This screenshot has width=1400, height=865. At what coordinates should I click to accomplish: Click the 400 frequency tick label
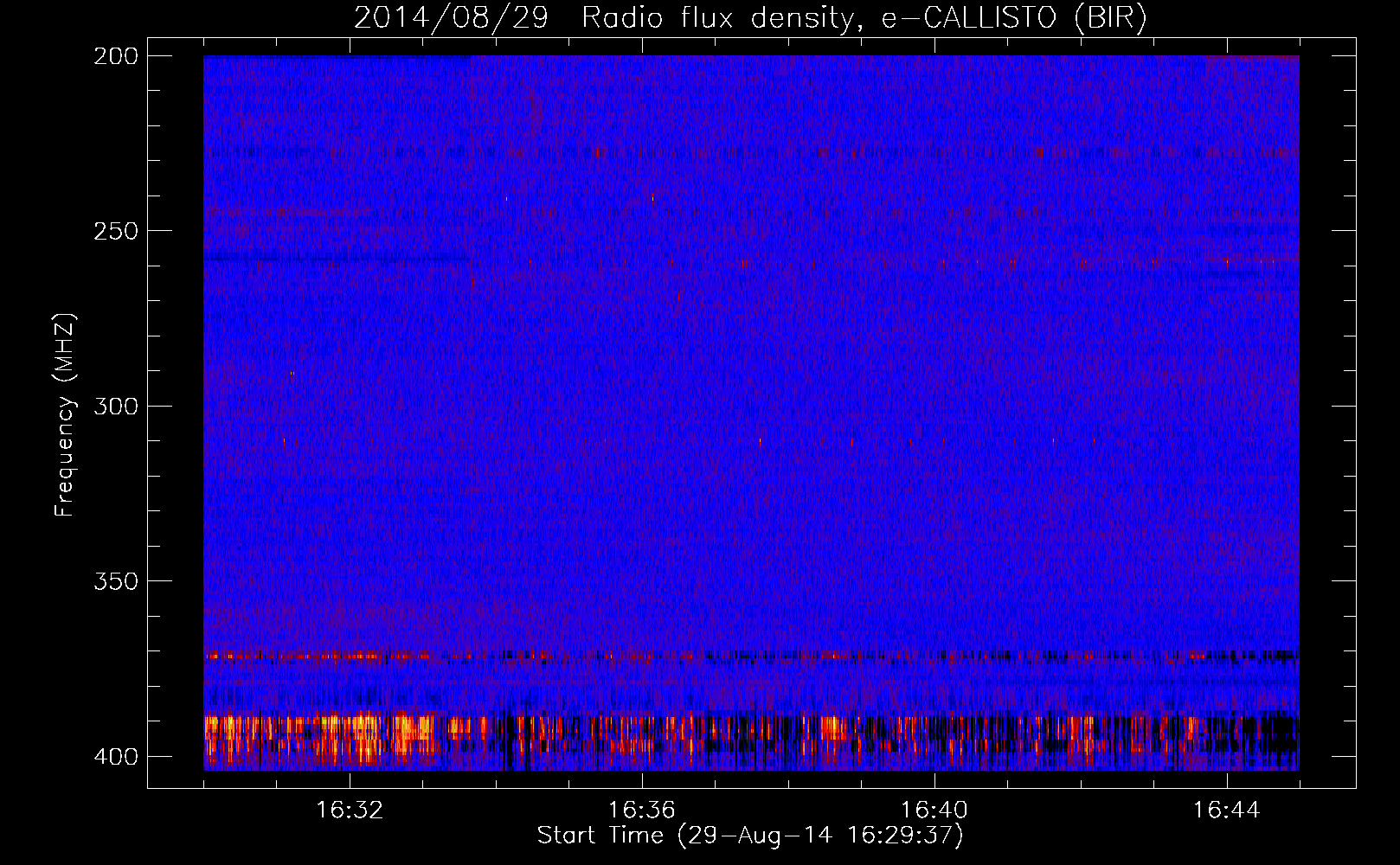pos(115,756)
